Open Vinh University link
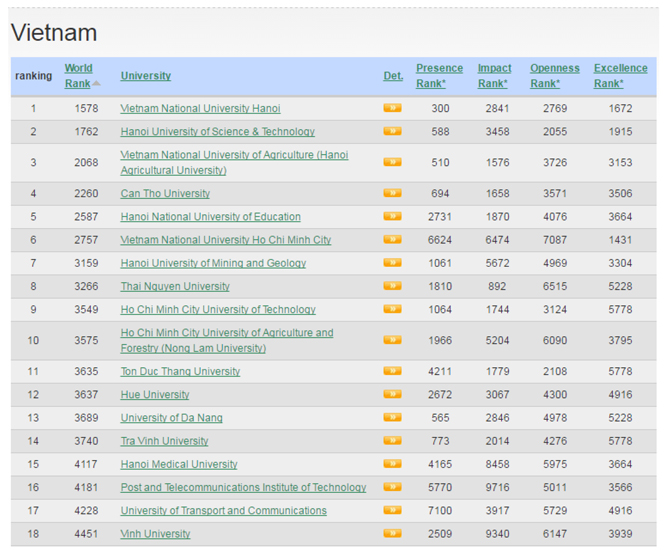 click(x=155, y=534)
